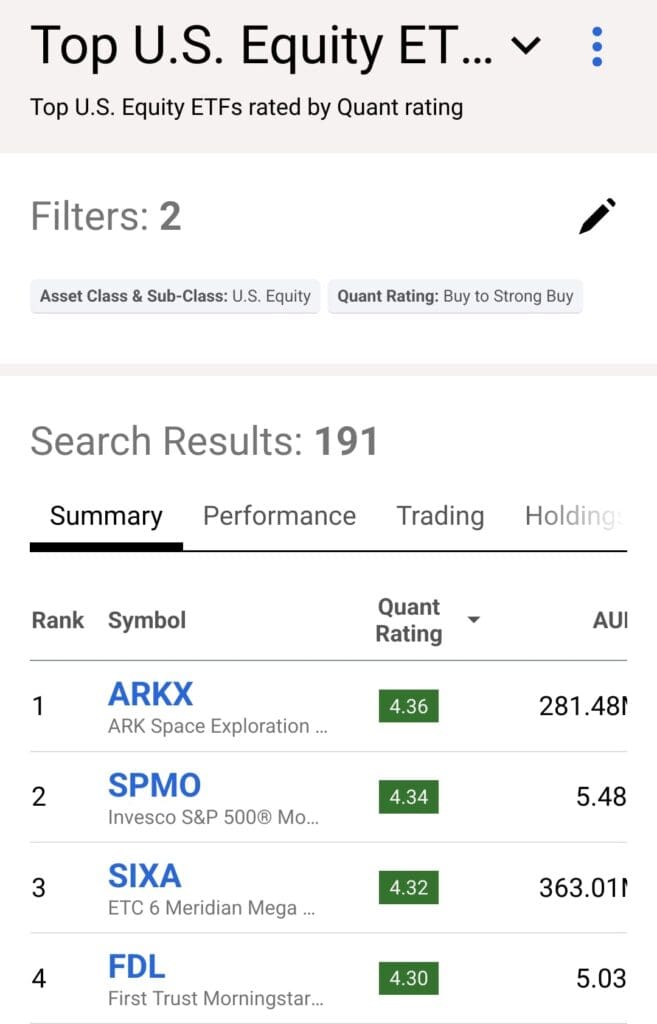Click the Symbol column header
Viewport: 657px width, 1024px height.
(146, 619)
